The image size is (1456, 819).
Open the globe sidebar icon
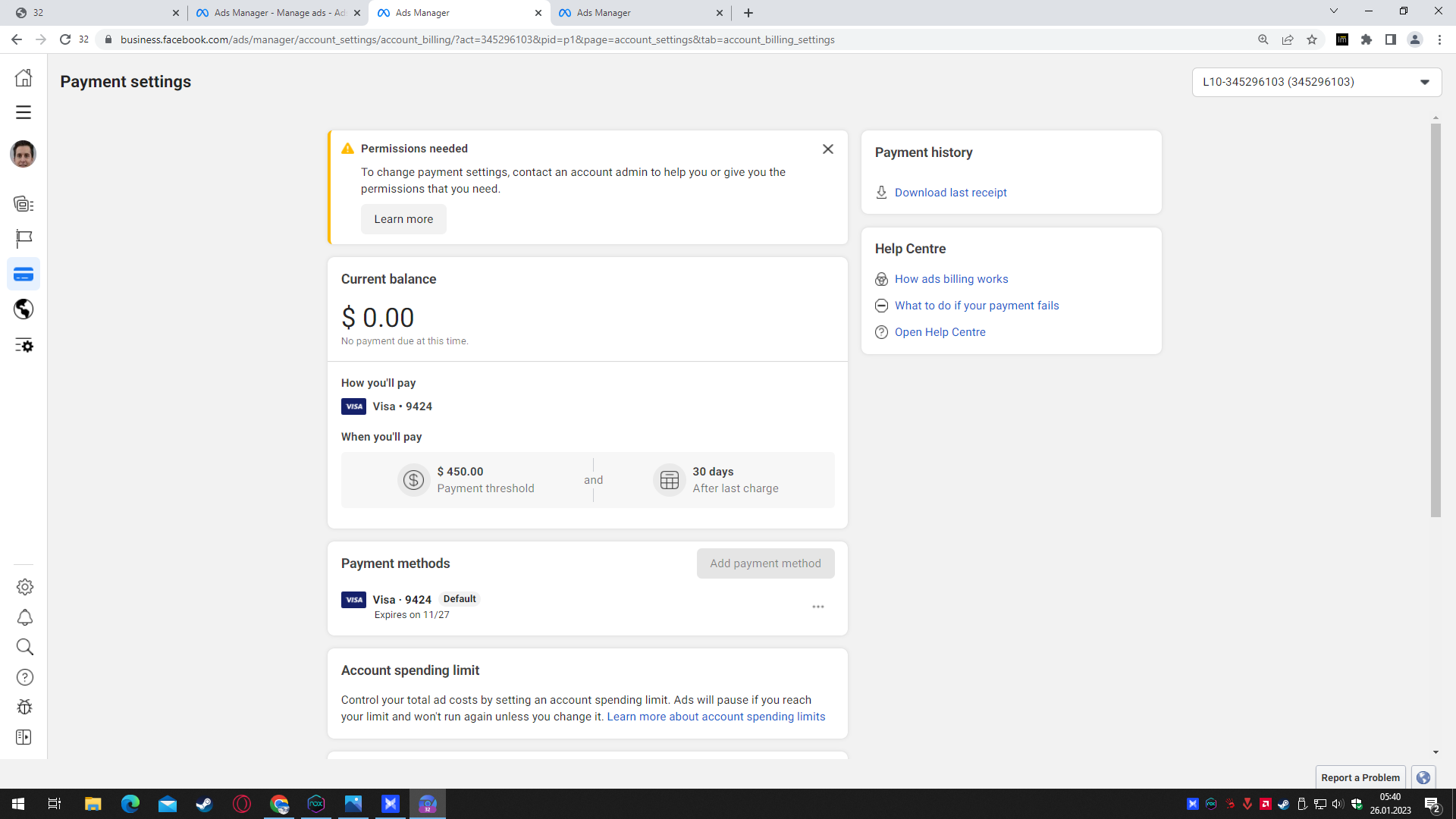[24, 309]
